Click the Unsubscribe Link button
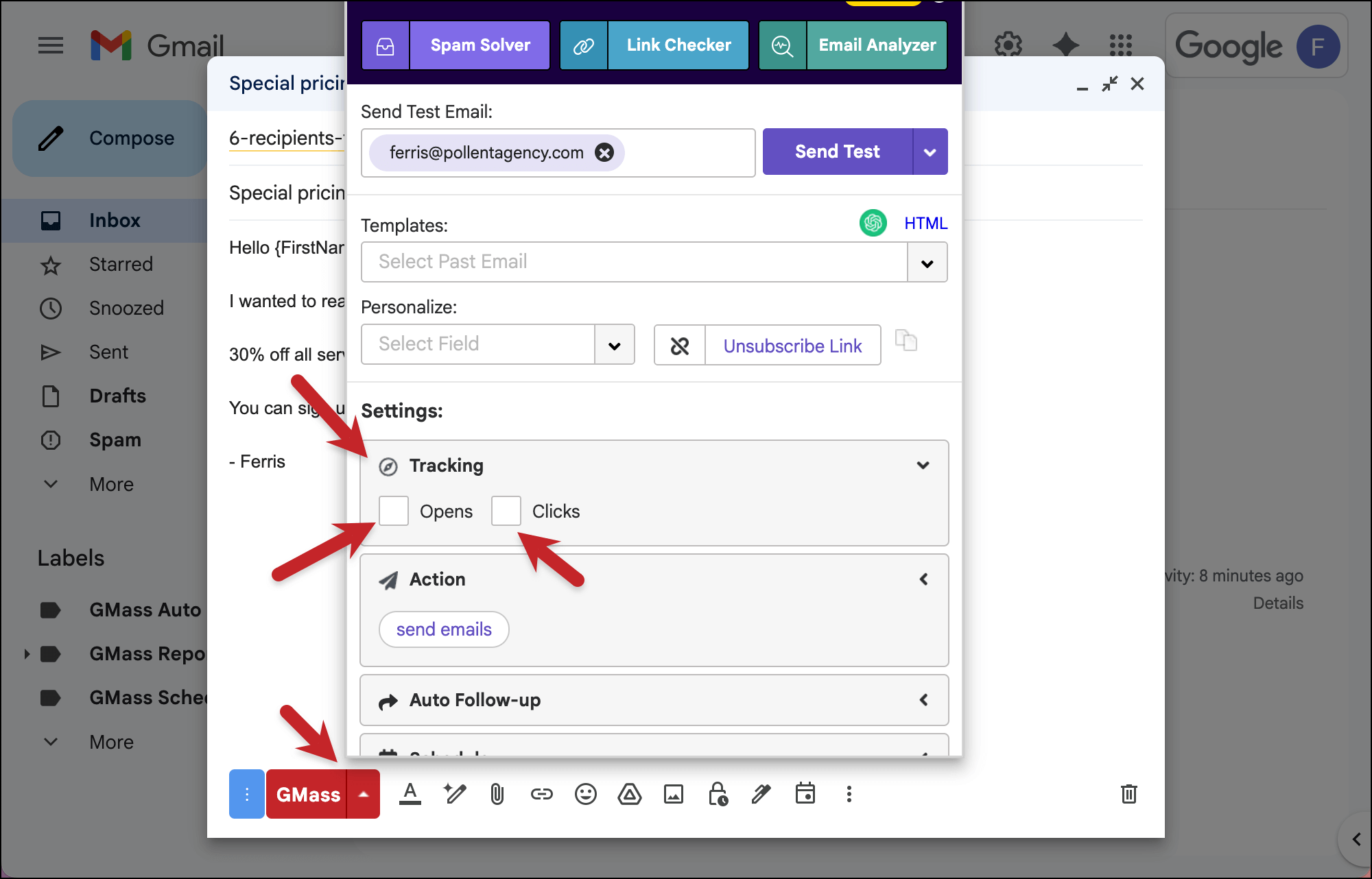1372x879 pixels. (792, 346)
